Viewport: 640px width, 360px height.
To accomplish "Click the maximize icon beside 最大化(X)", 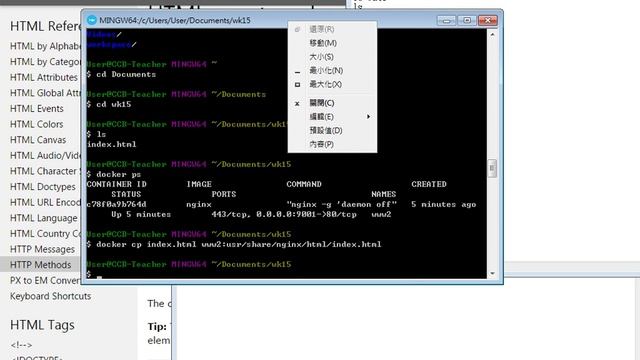I will pyautogui.click(x=297, y=84).
